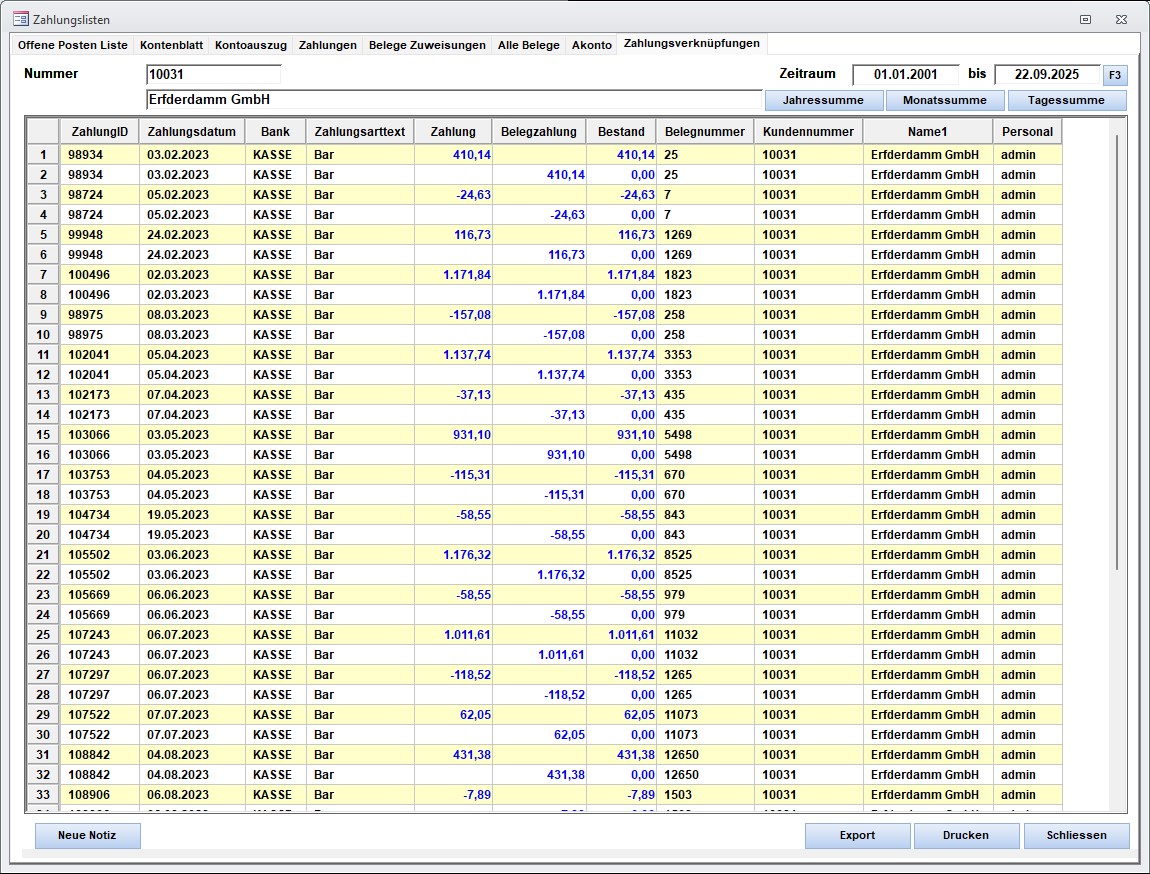Go to the Belege Zuweisungen tab
1150x874 pixels.
tap(427, 45)
